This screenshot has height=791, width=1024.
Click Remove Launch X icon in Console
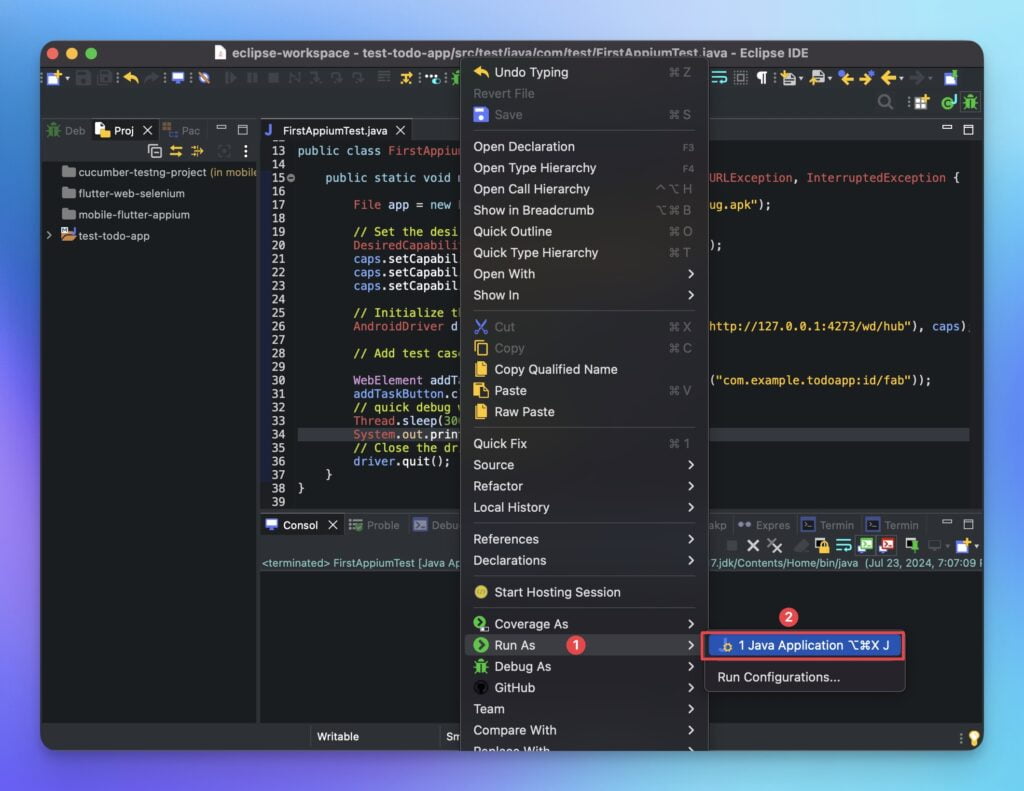point(753,545)
